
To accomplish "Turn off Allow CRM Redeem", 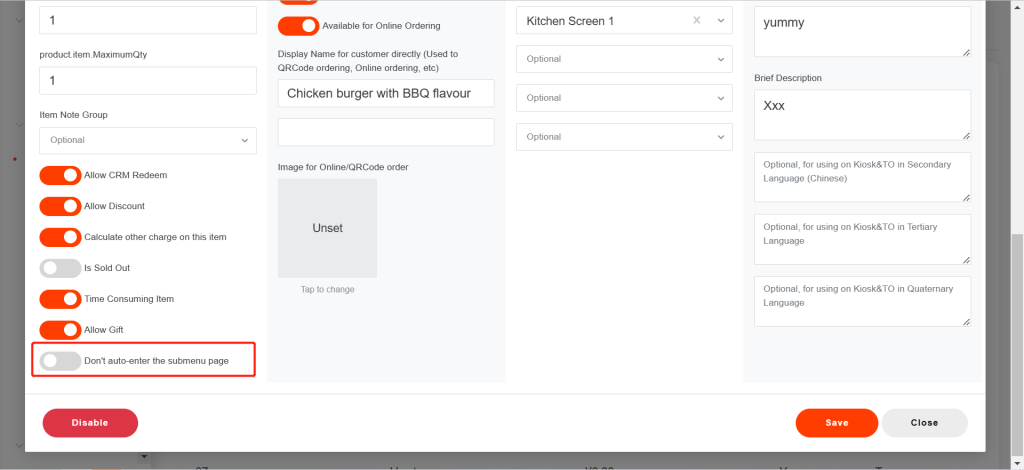I will pos(60,175).
